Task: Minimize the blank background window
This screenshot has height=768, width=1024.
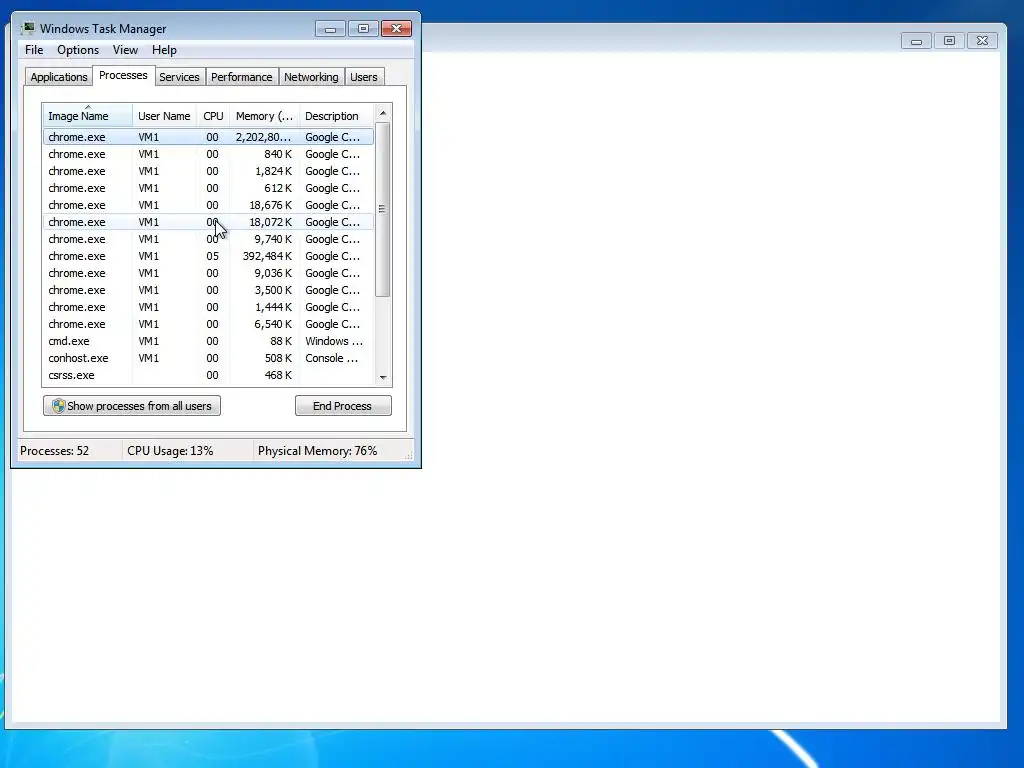Action: click(916, 41)
